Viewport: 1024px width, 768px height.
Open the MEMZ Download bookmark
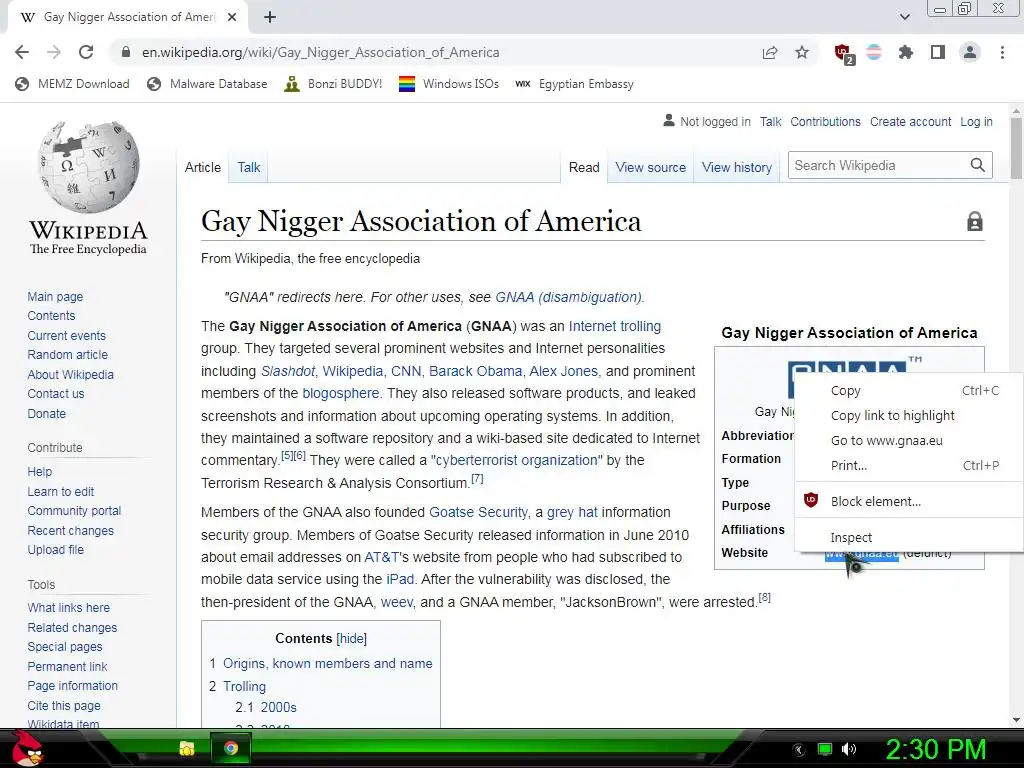(x=72, y=84)
